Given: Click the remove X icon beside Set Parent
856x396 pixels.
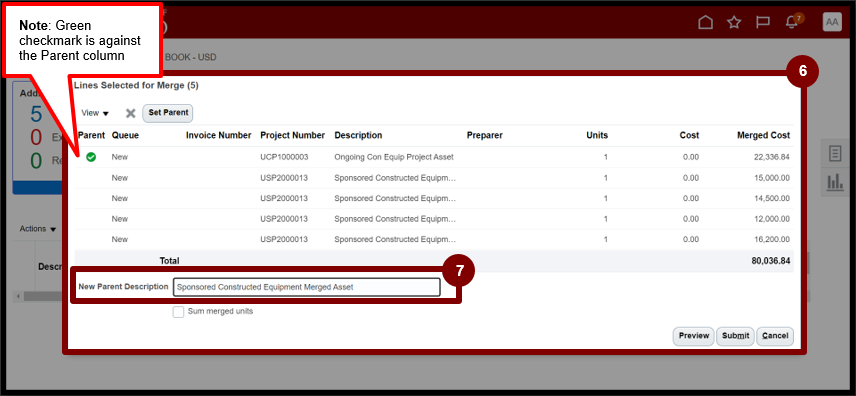Looking at the screenshot, I should point(130,113).
